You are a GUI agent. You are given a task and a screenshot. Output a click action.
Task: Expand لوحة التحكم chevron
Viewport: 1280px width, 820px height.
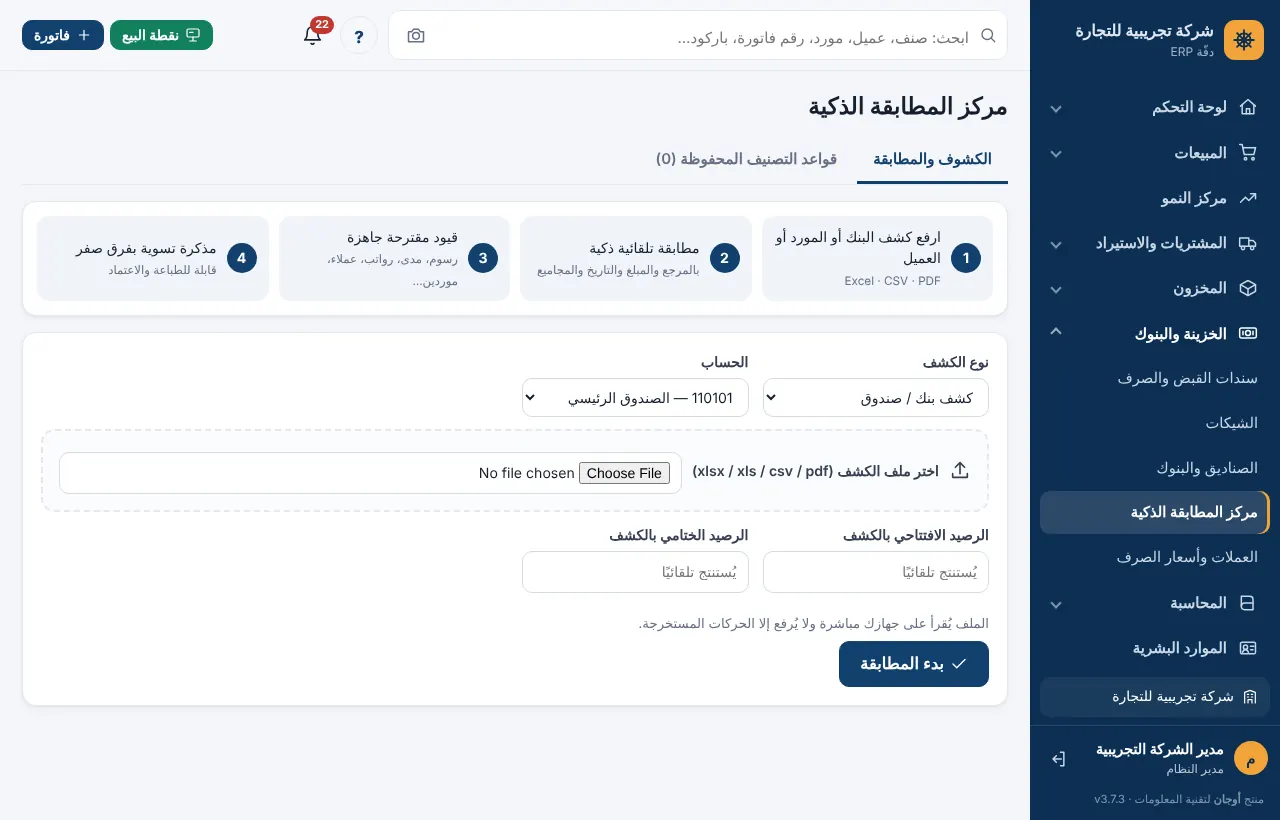tap(1056, 108)
